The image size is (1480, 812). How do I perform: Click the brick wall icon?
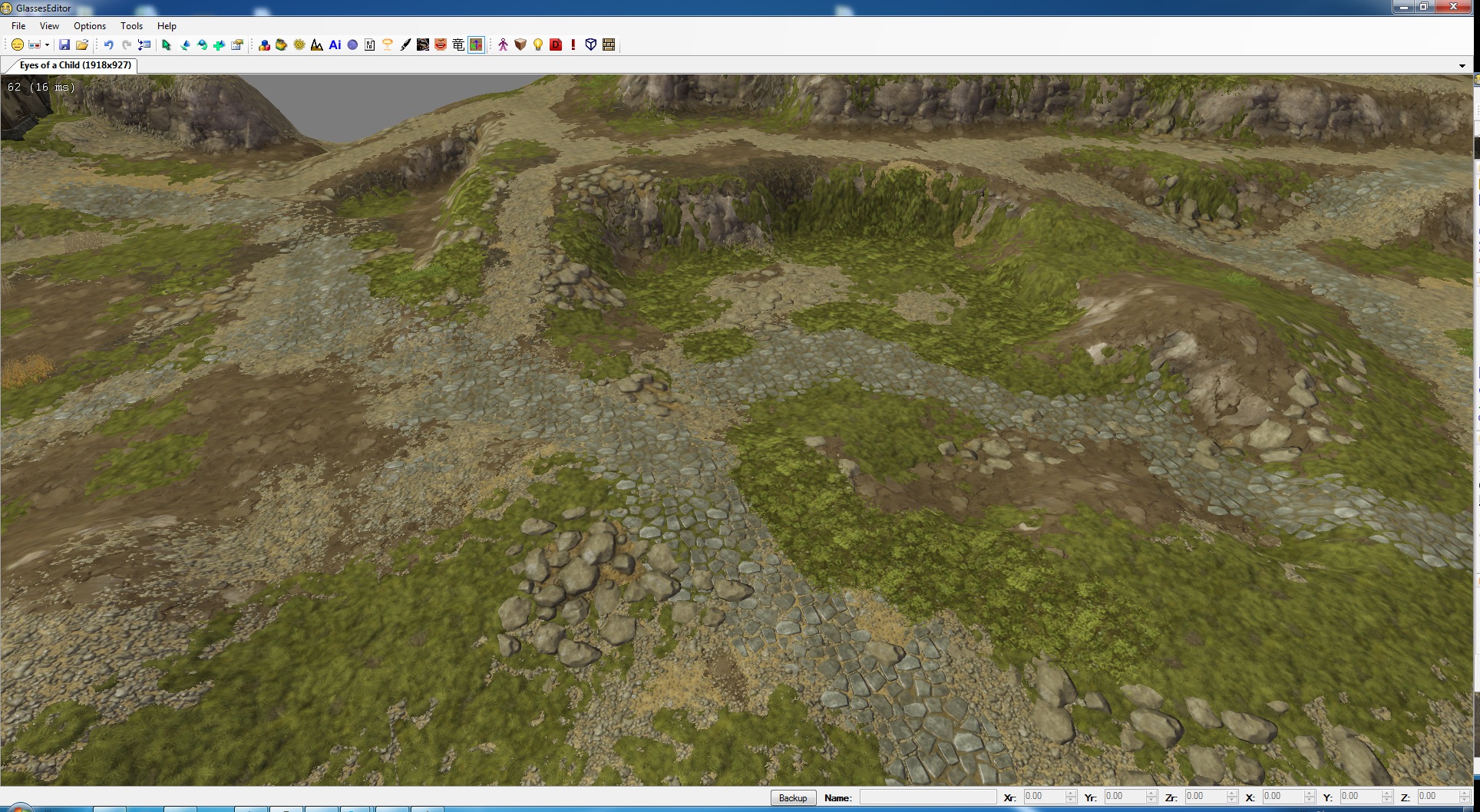click(x=609, y=45)
